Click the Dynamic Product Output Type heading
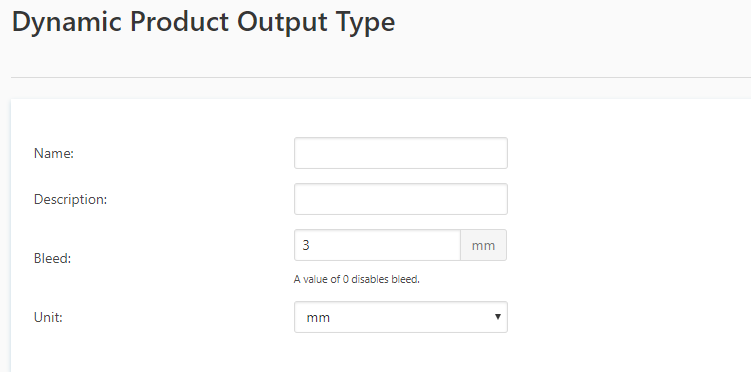Viewport: 751px width, 372px height. tap(204, 22)
